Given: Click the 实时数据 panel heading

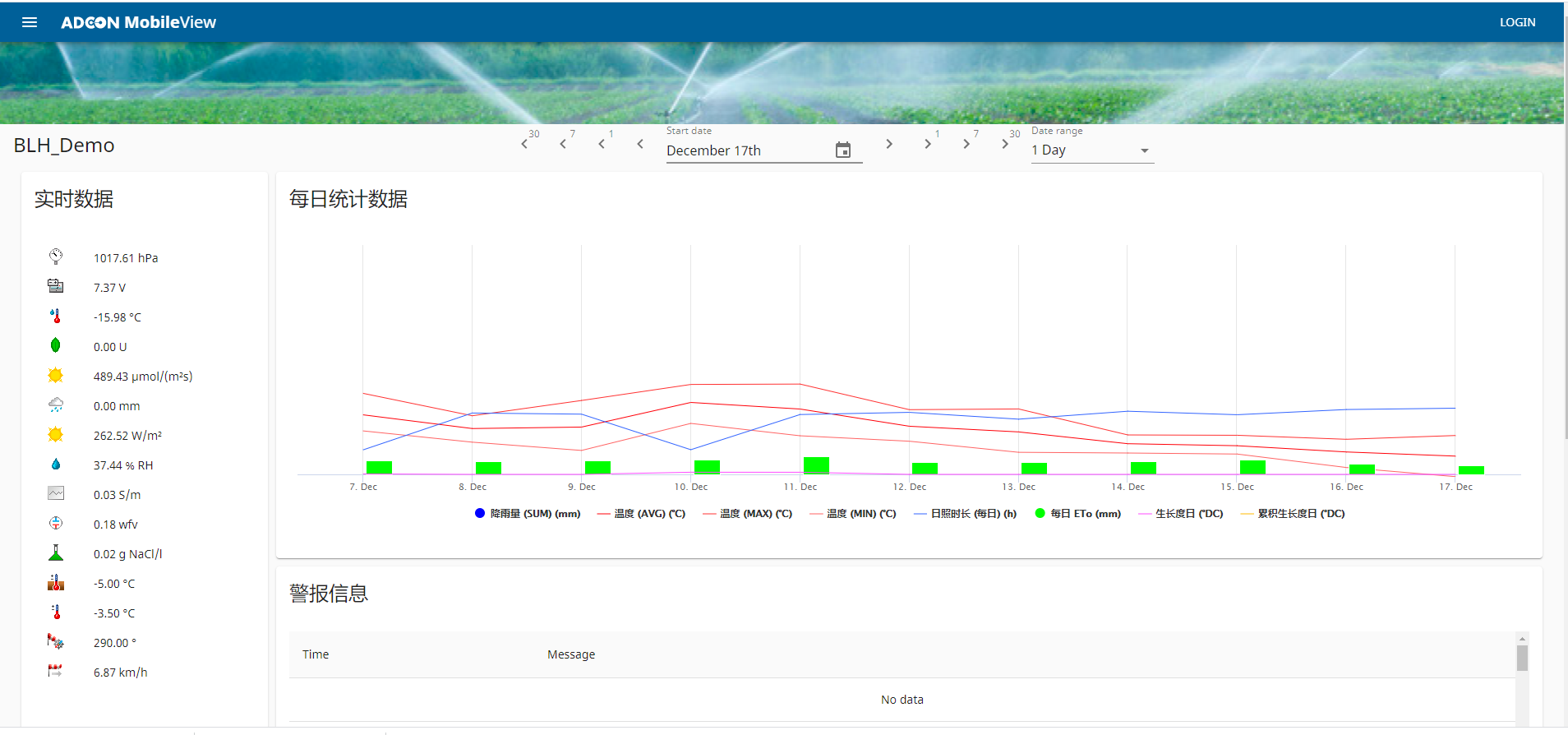Looking at the screenshot, I should pyautogui.click(x=74, y=199).
